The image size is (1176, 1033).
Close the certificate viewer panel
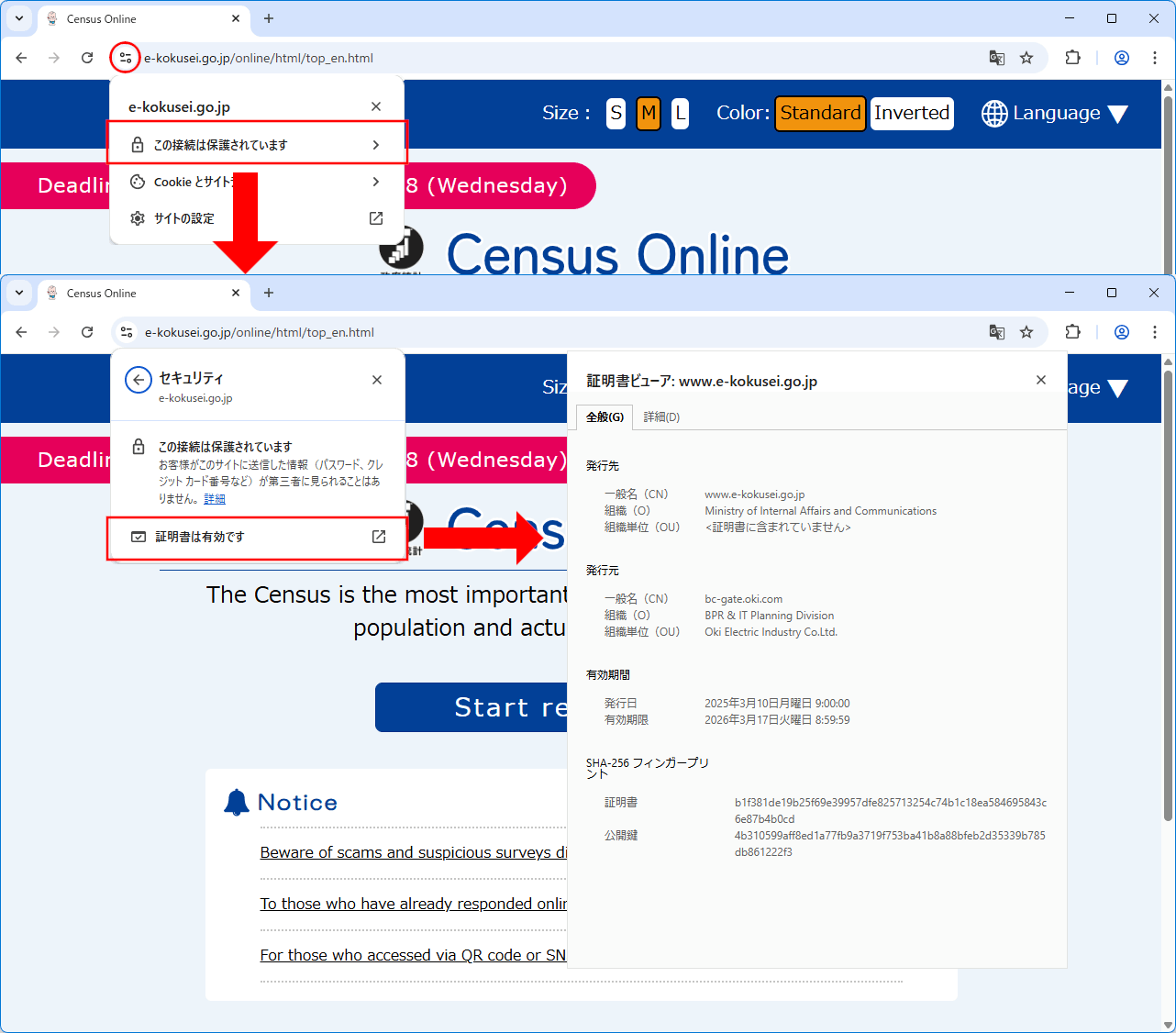(1041, 380)
